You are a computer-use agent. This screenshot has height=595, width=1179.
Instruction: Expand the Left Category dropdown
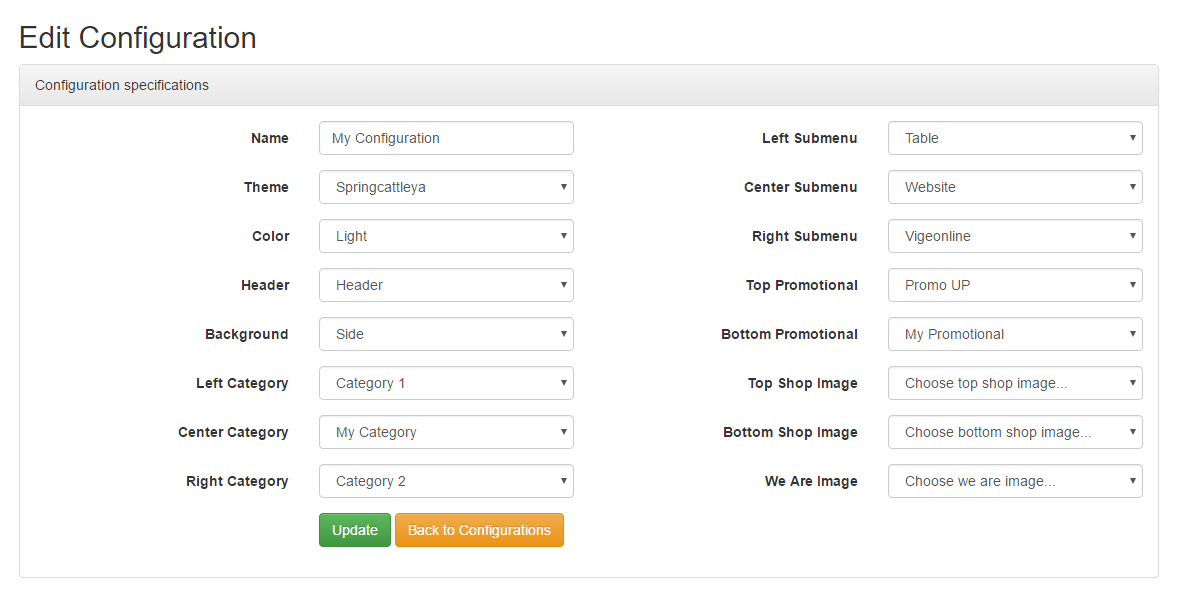[x=446, y=383]
